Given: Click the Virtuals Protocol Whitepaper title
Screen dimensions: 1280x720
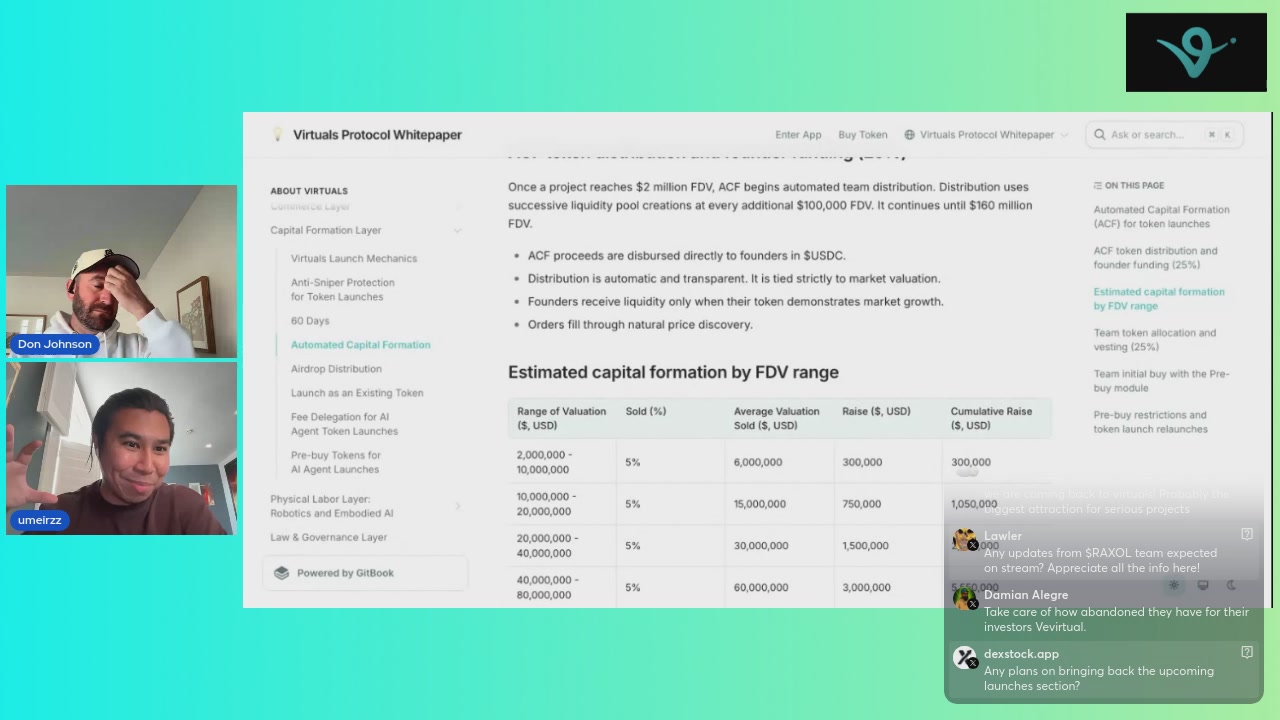Looking at the screenshot, I should pyautogui.click(x=377, y=134).
